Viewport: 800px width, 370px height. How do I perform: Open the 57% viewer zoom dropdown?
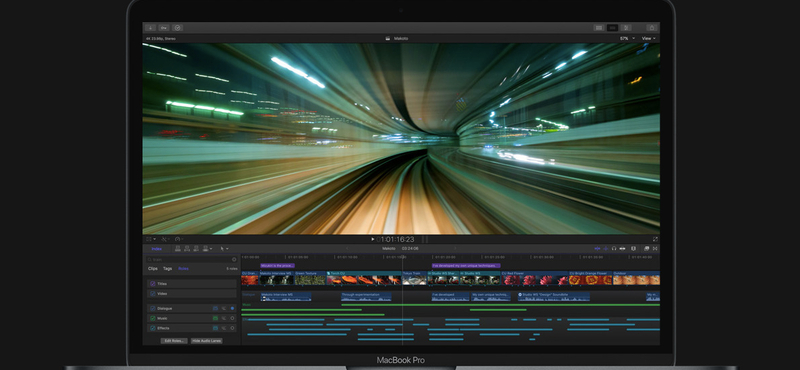click(627, 38)
